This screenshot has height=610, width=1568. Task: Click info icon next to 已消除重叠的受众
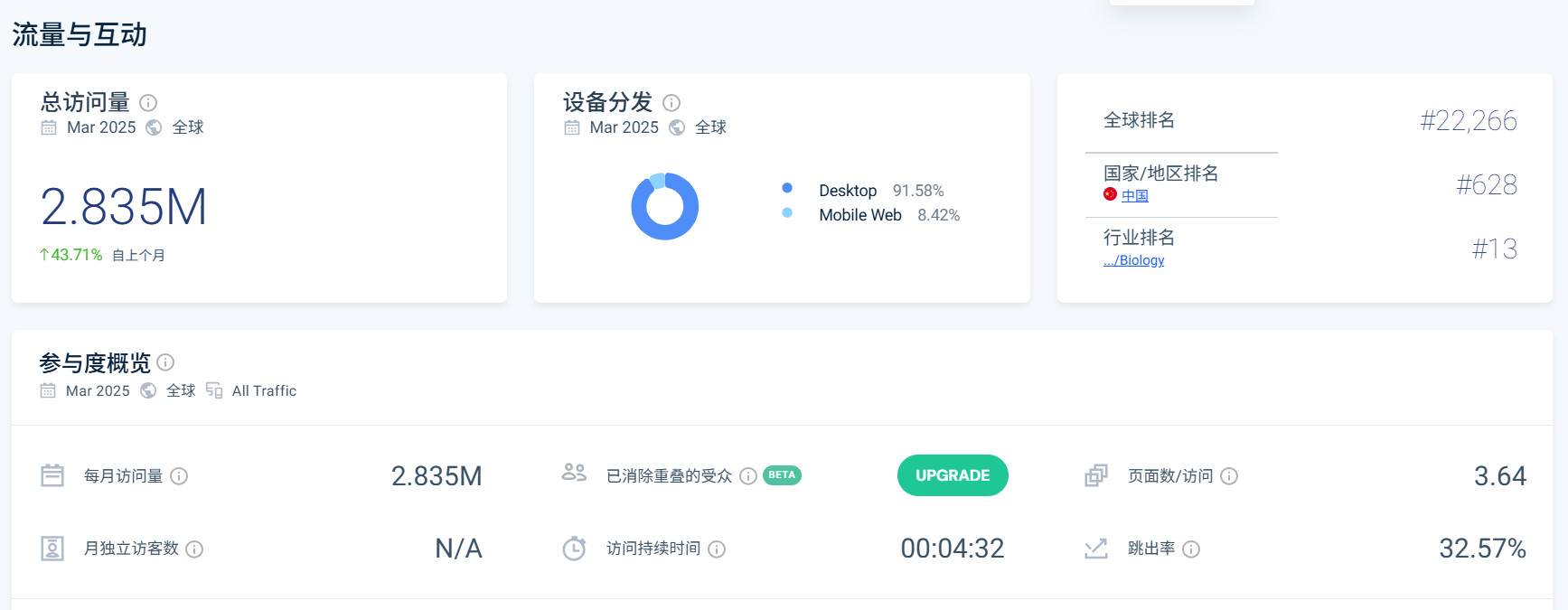pos(748,476)
